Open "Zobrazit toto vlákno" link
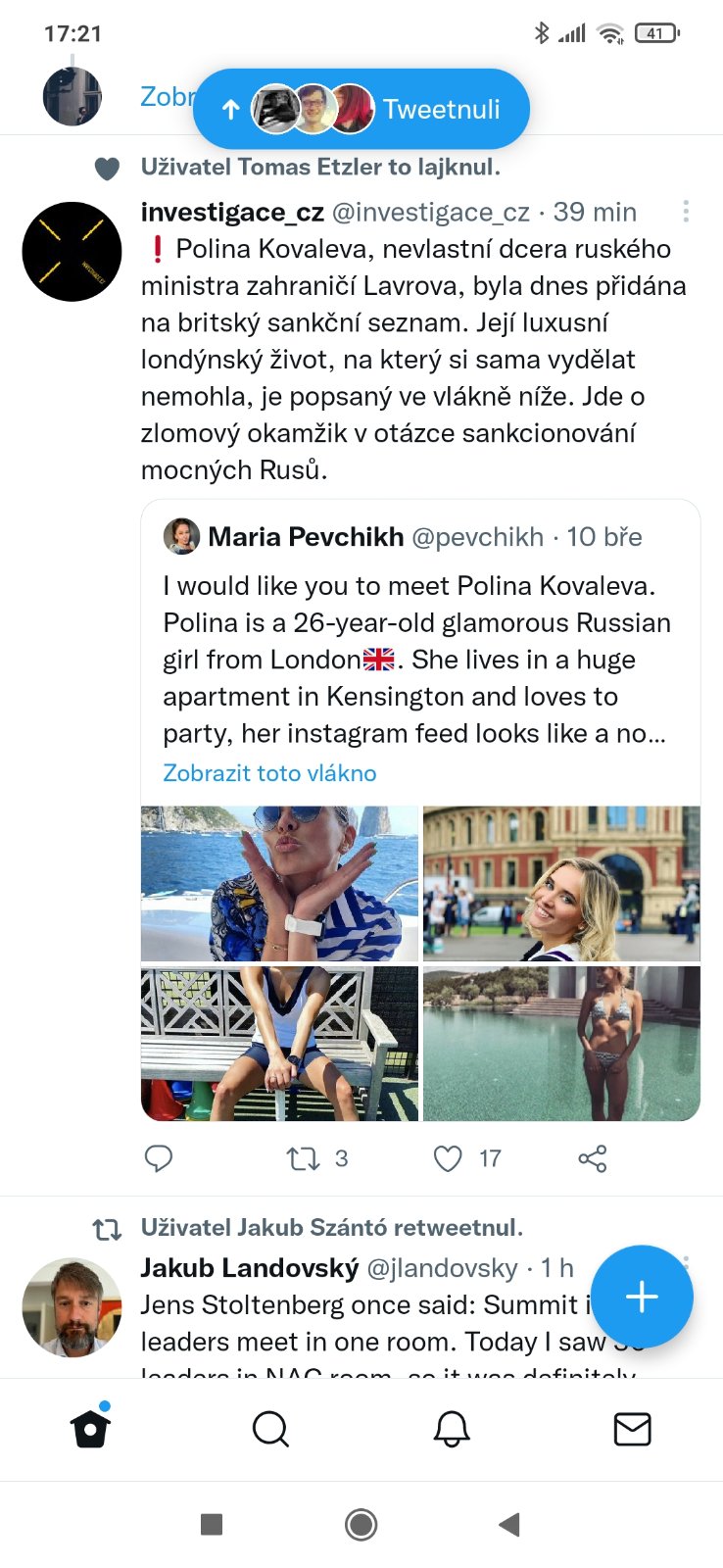Image resolution: width=723 pixels, height=1568 pixels. 269,773
